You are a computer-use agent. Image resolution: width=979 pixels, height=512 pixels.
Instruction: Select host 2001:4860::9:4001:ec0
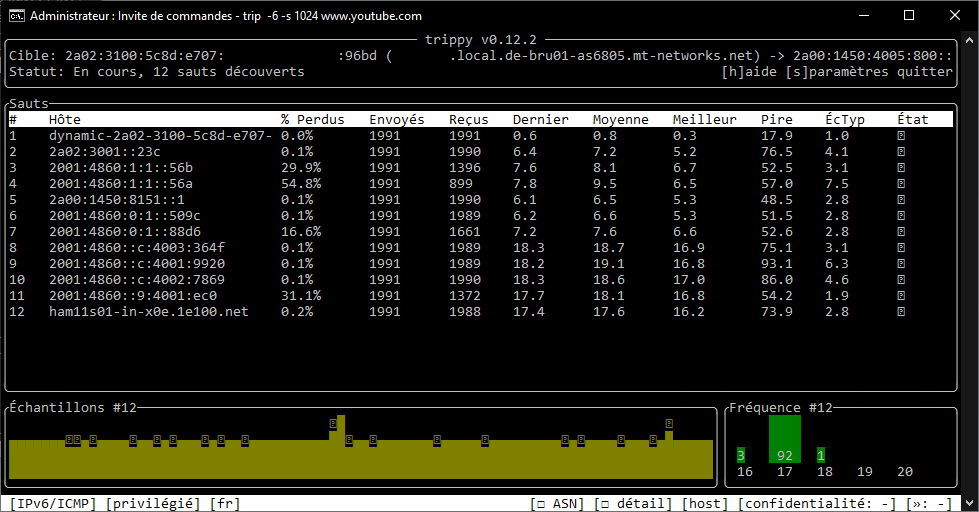point(133,295)
